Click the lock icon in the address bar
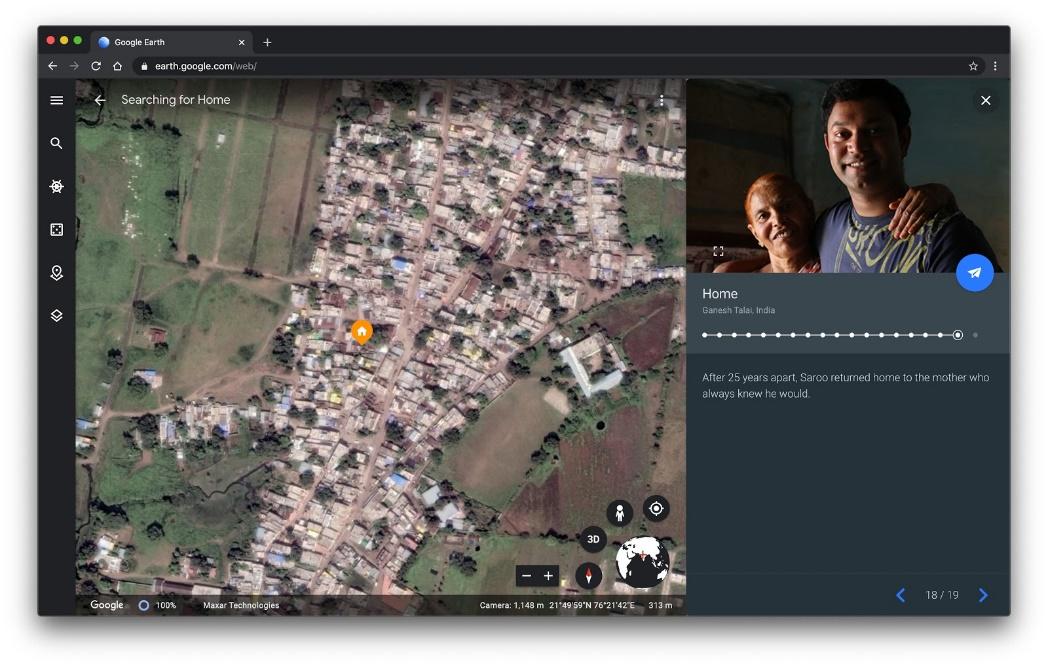The height and width of the screenshot is (666, 1048). 144,66
